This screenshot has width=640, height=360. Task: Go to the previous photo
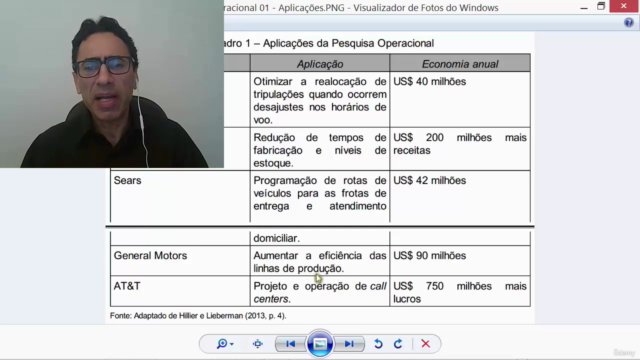coord(290,344)
